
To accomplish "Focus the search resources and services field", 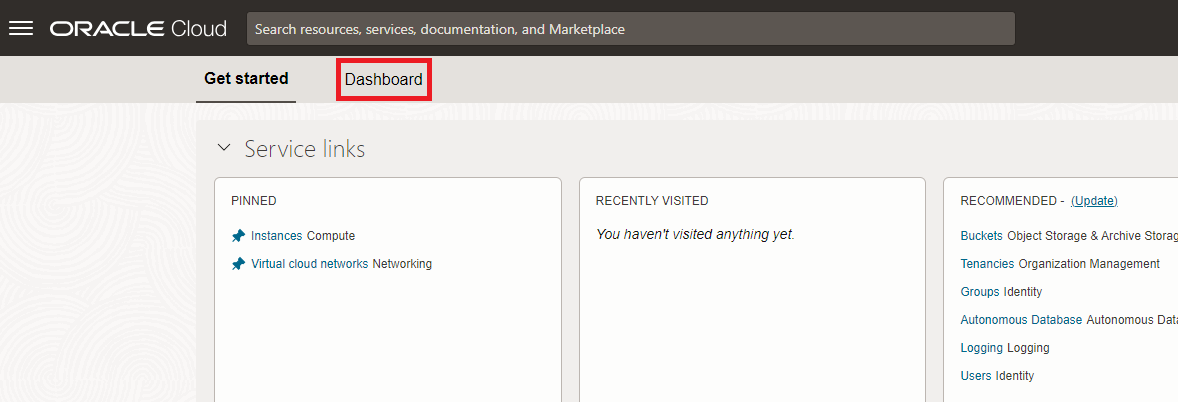I will 630,29.
